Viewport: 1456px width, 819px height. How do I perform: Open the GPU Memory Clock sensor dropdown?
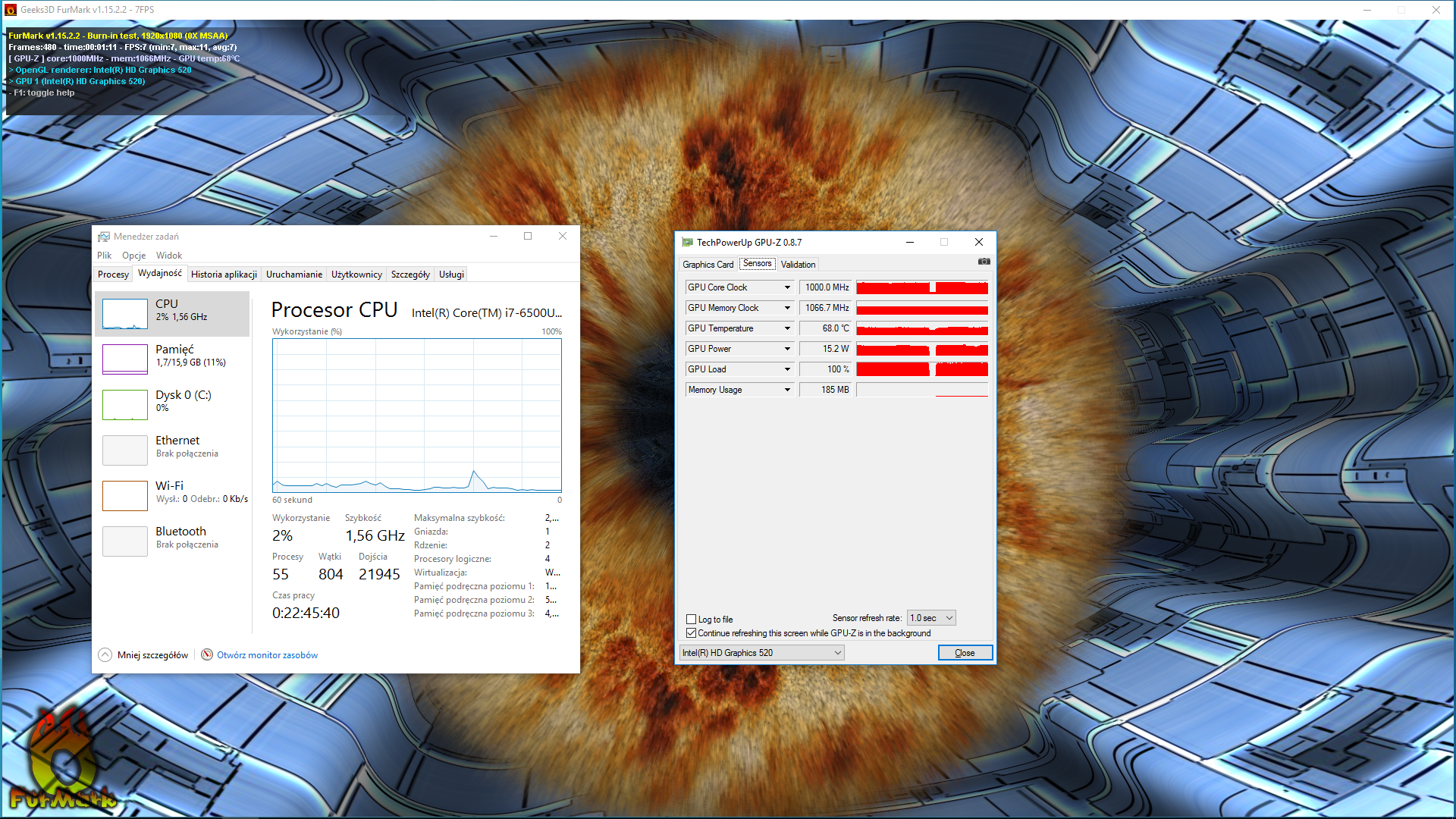[787, 308]
